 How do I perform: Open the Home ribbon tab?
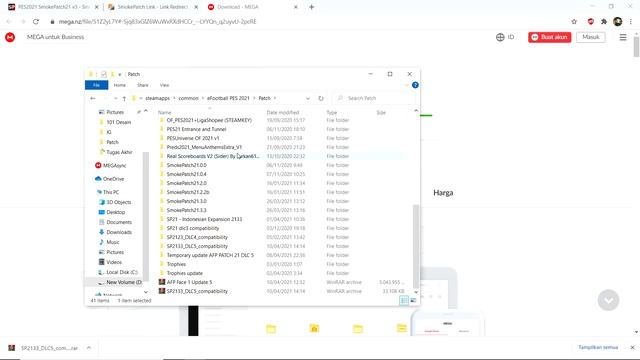120,85
